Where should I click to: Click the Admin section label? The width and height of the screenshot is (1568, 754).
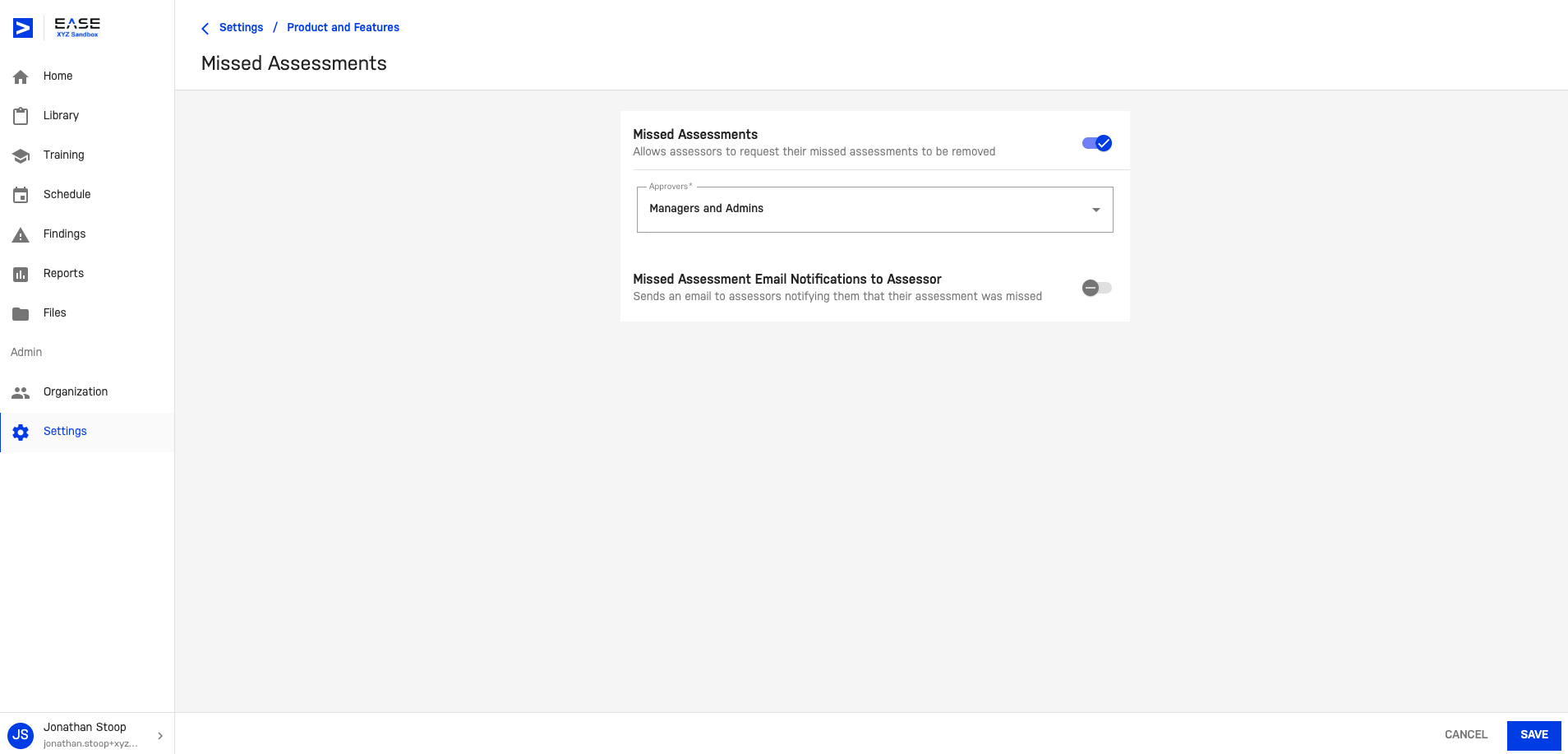point(26,352)
